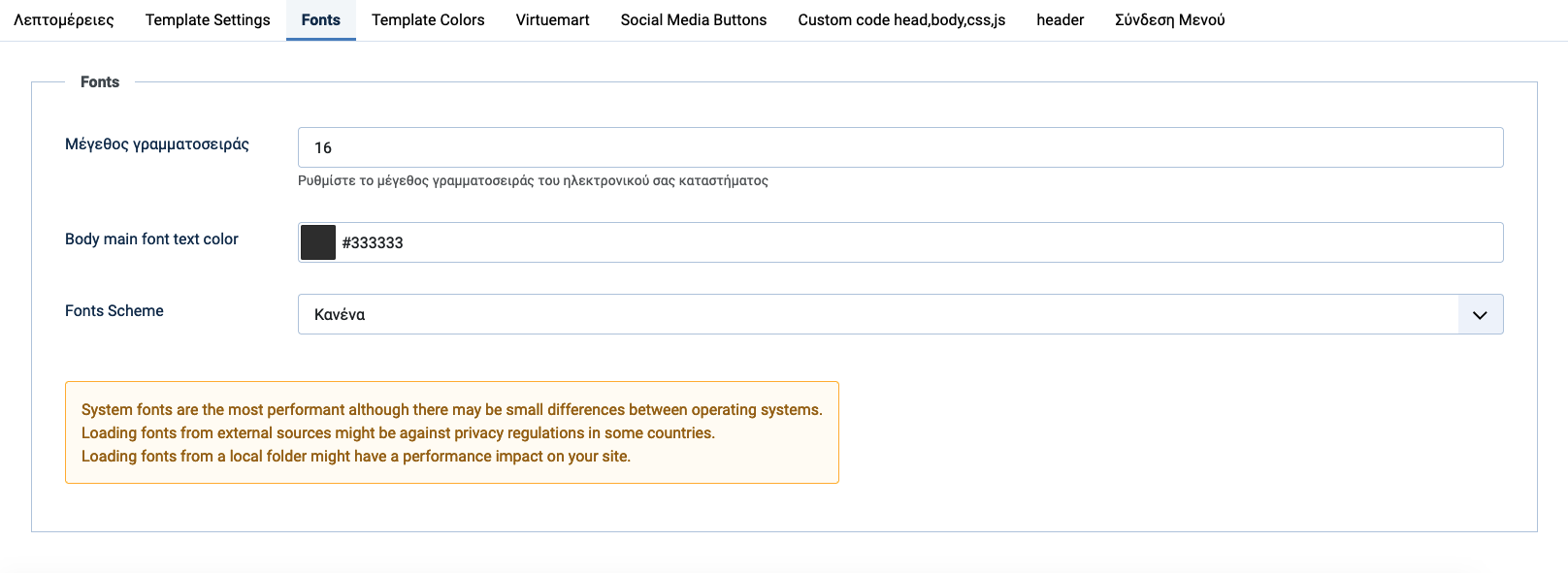The height and width of the screenshot is (573, 1568).
Task: Click the system fonts performance warning box
Action: pyautogui.click(x=451, y=432)
